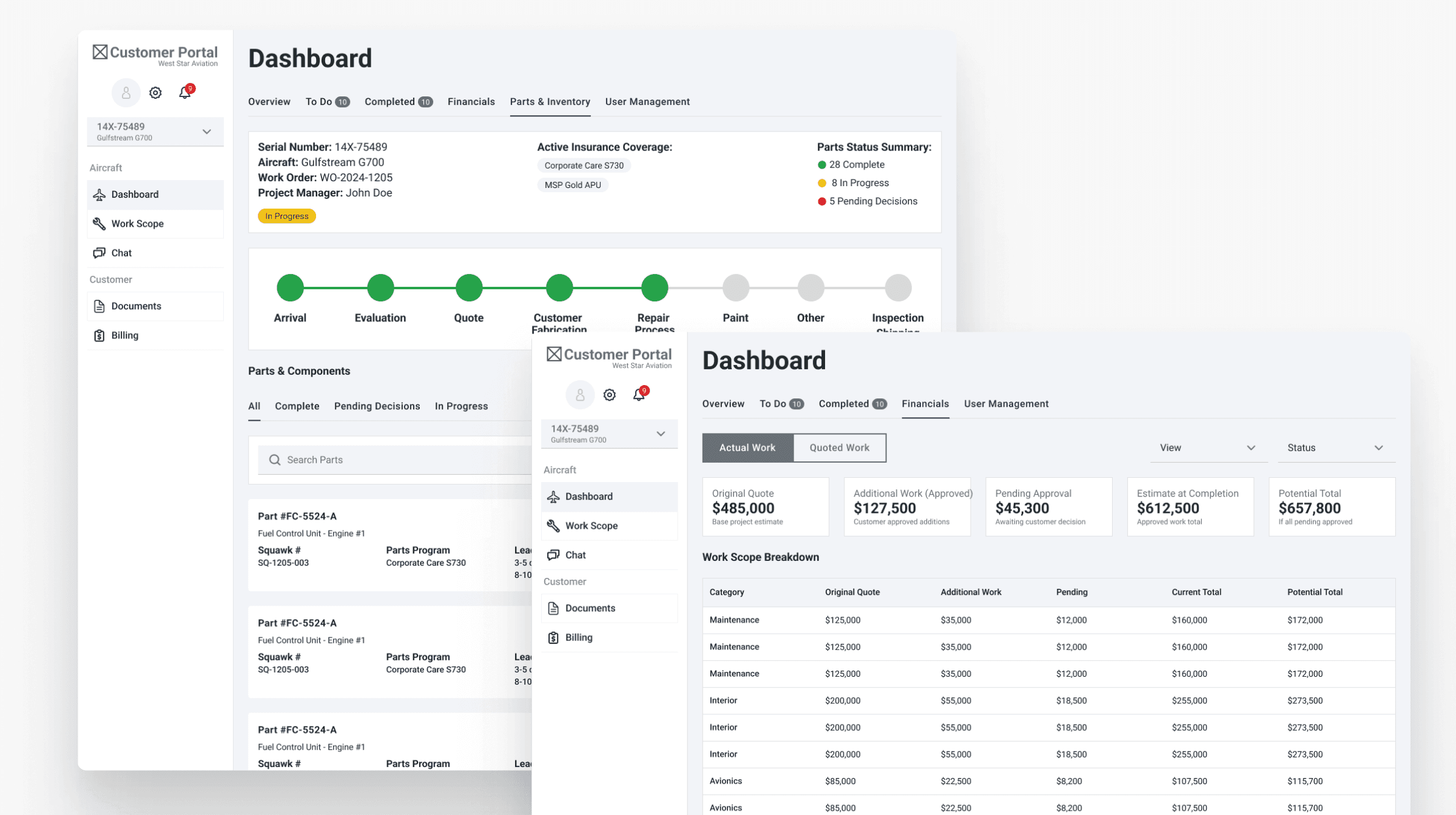Switch to the Parts & Inventory tab
1456x815 pixels.
550,102
